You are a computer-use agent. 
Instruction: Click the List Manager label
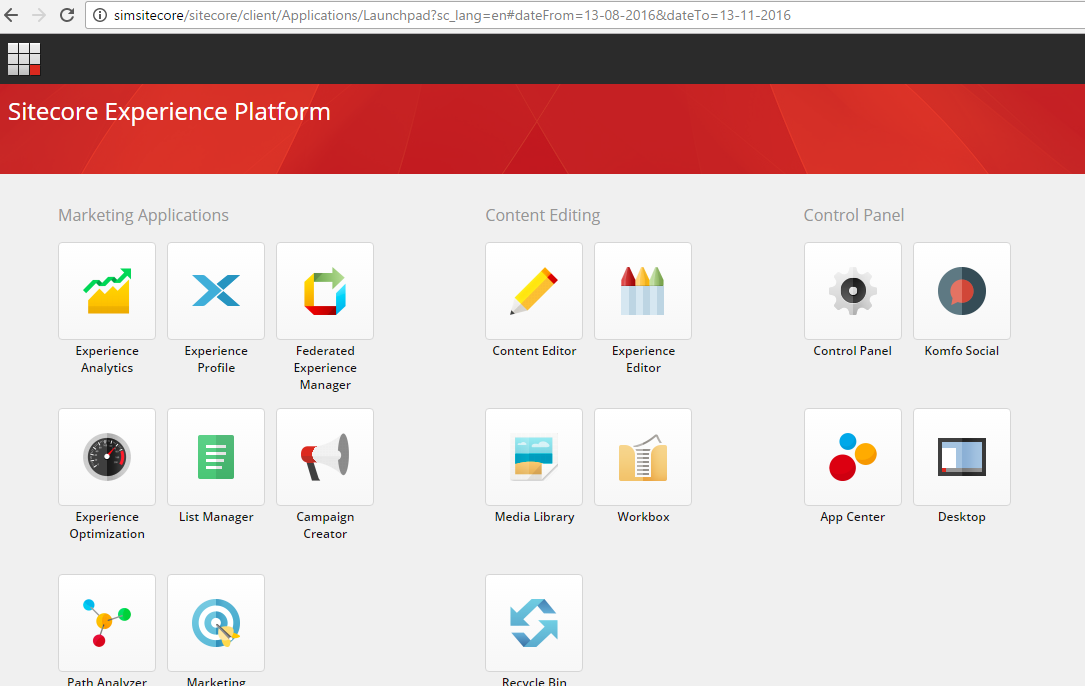[x=216, y=517]
